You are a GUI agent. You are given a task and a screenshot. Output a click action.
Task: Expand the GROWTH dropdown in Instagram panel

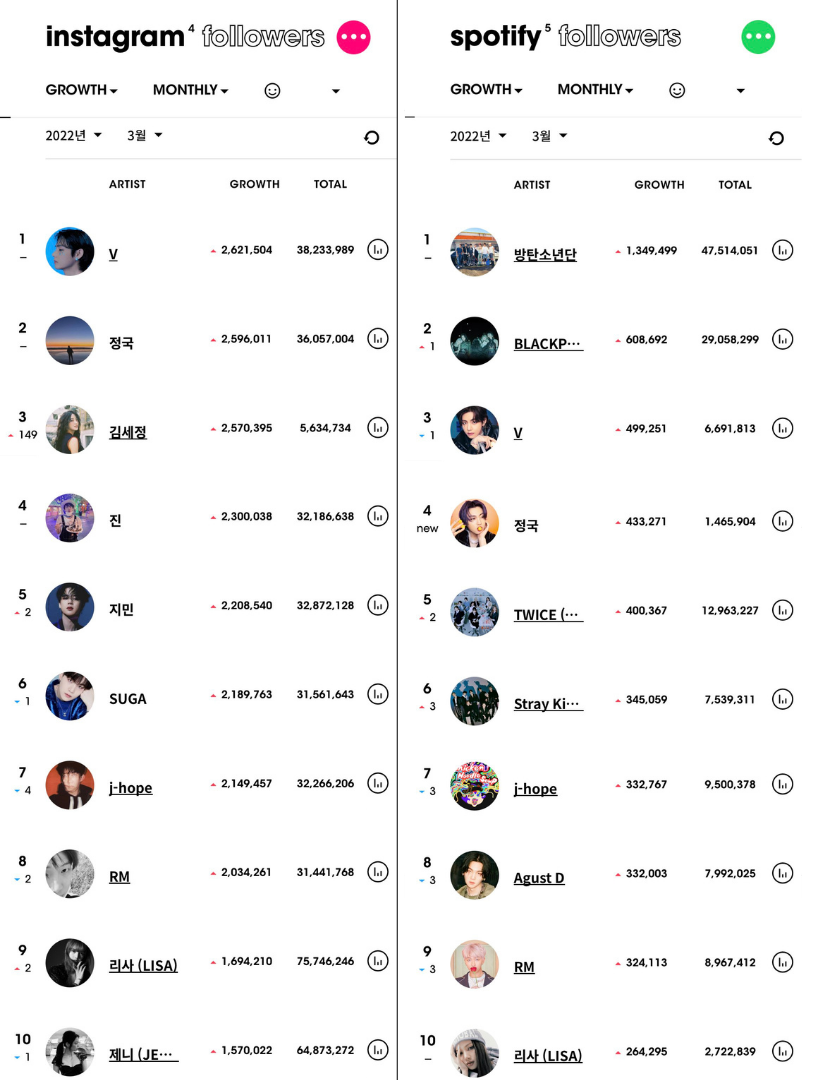point(81,90)
